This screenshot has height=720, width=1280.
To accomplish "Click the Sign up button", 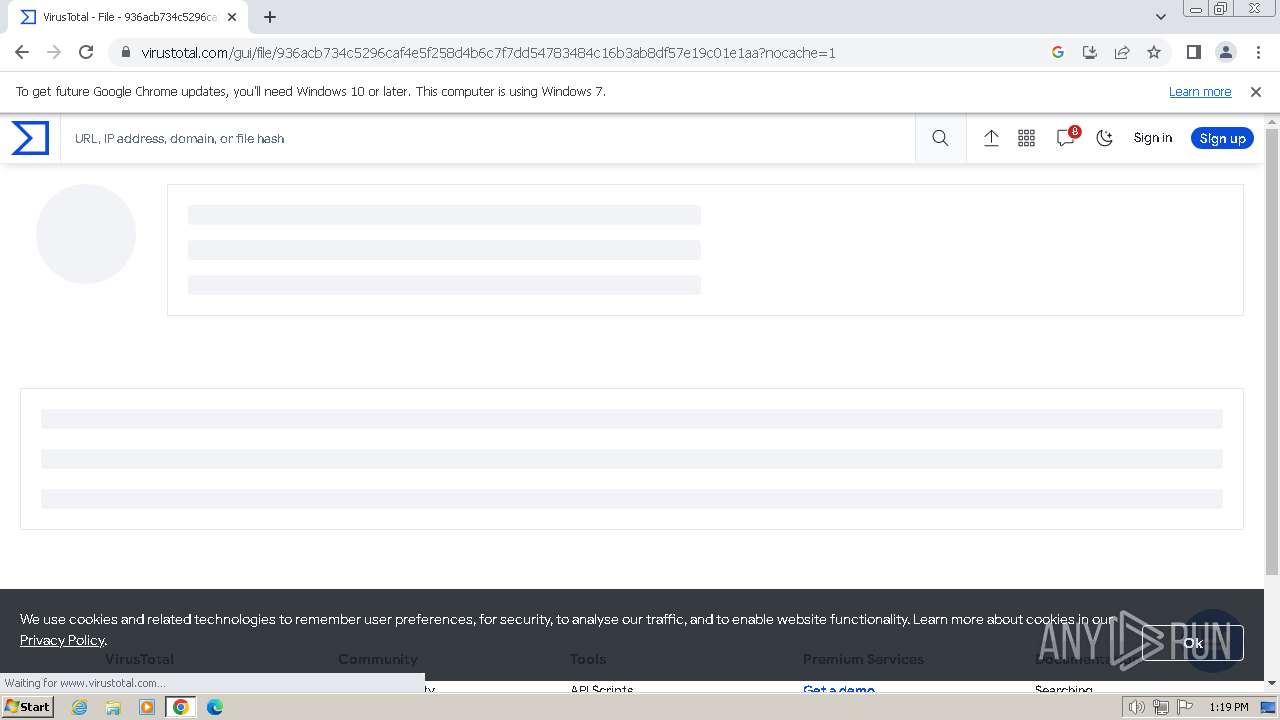I will tap(1222, 138).
